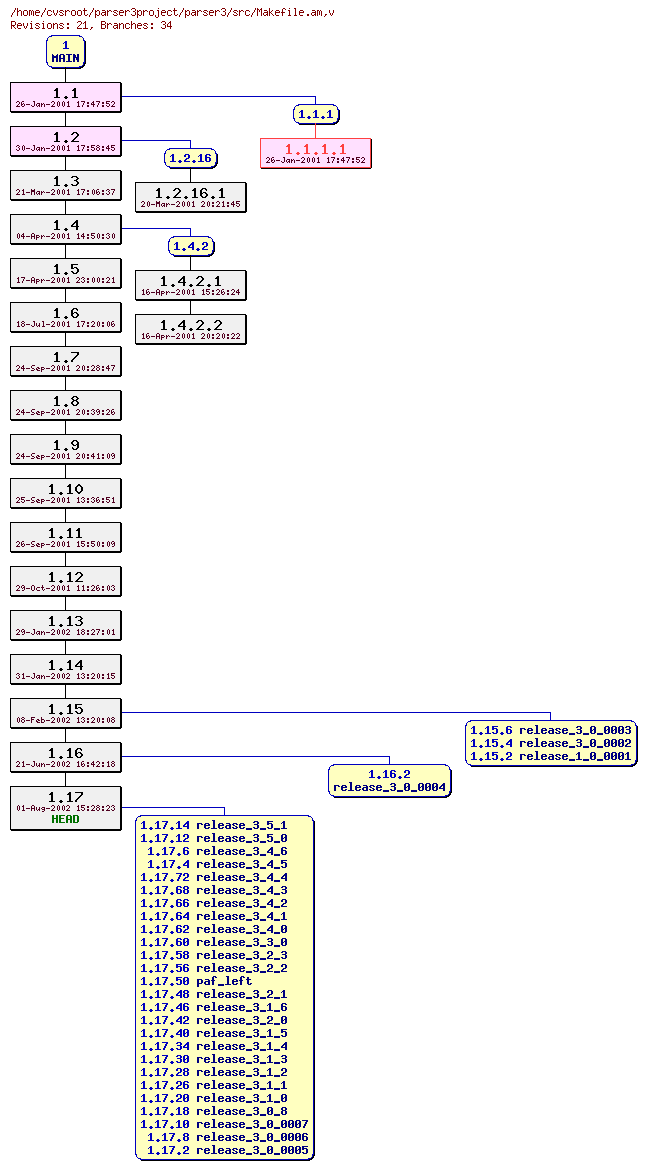Open revision 1.4 box

pos(66,230)
